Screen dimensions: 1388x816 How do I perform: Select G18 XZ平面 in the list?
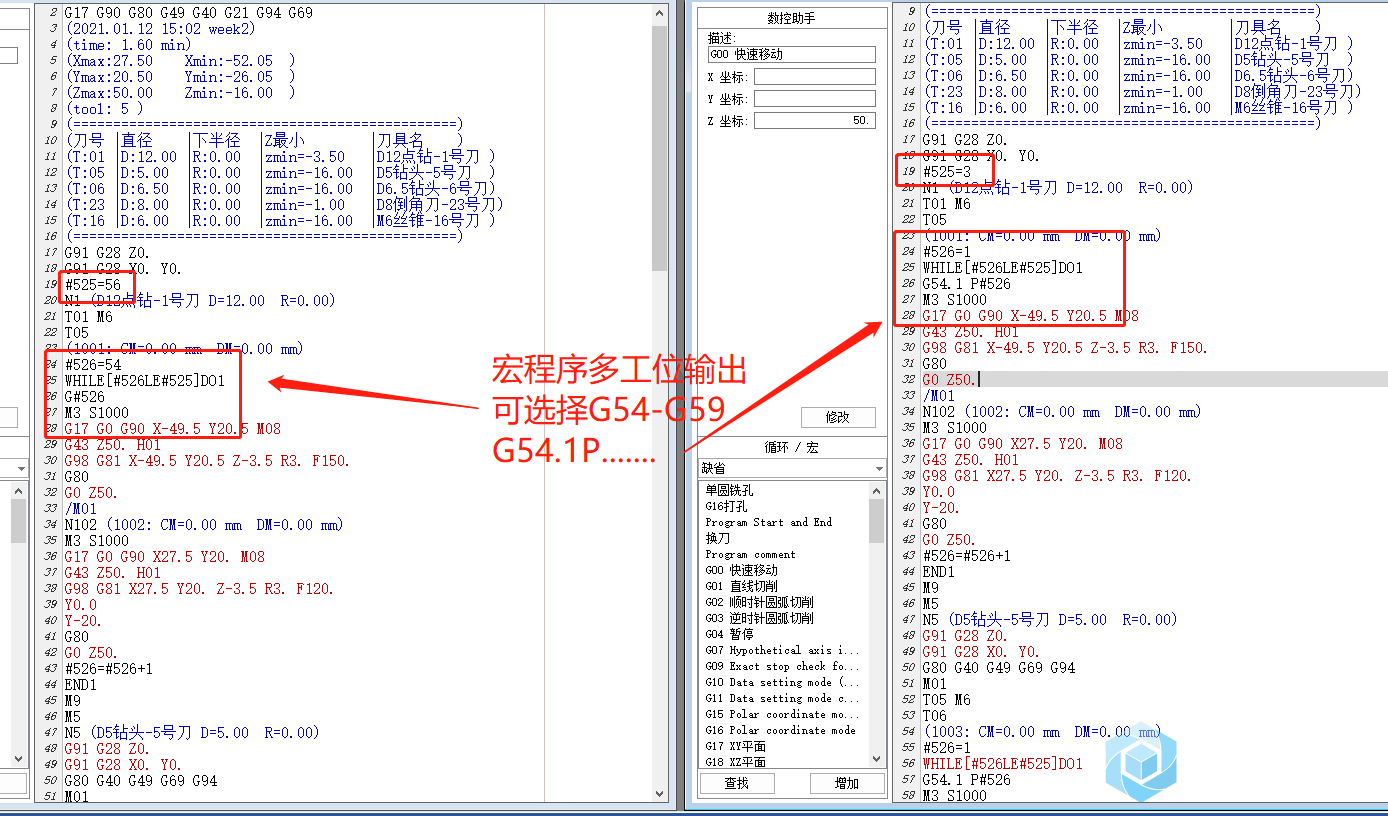(735, 762)
